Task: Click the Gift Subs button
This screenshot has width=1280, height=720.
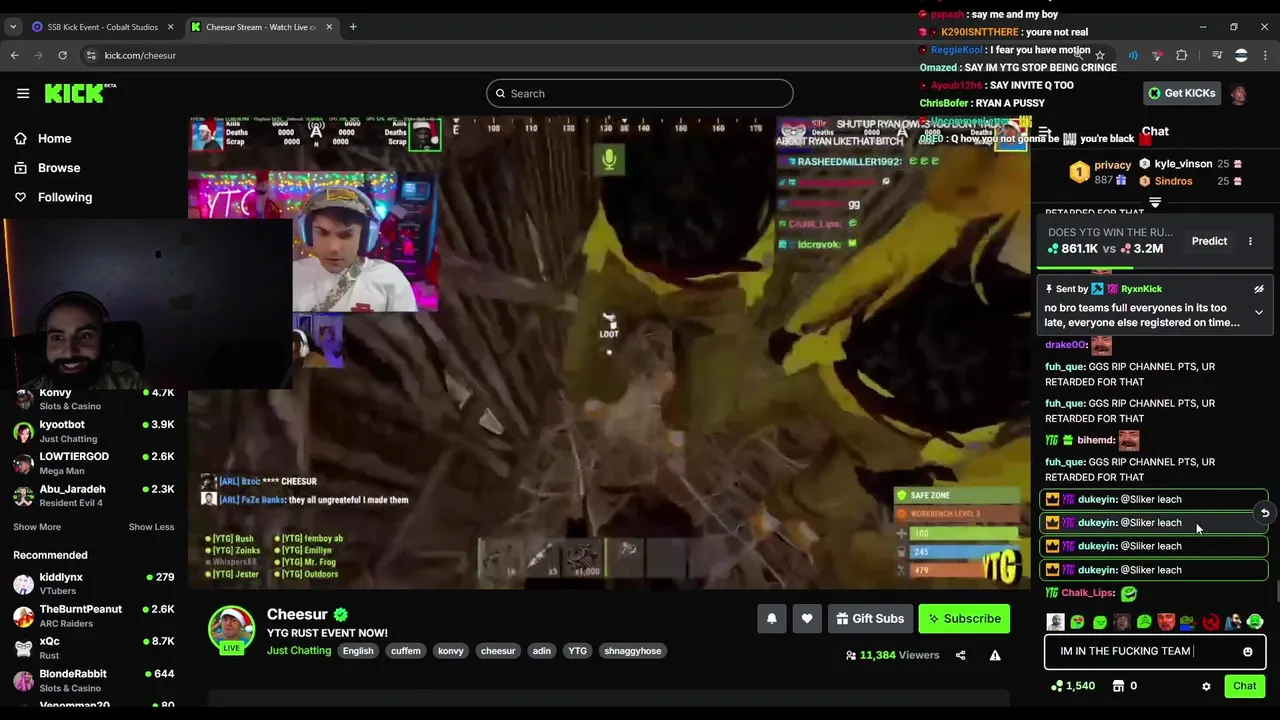Action: click(x=870, y=619)
